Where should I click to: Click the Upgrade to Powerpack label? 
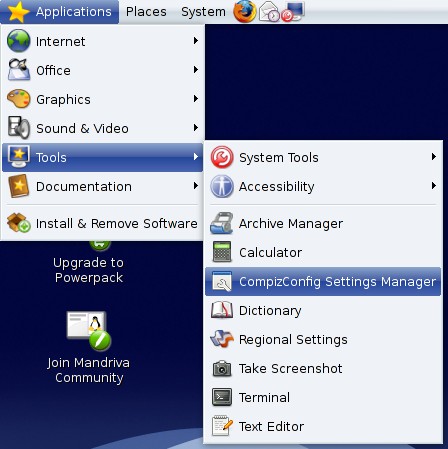point(89,270)
